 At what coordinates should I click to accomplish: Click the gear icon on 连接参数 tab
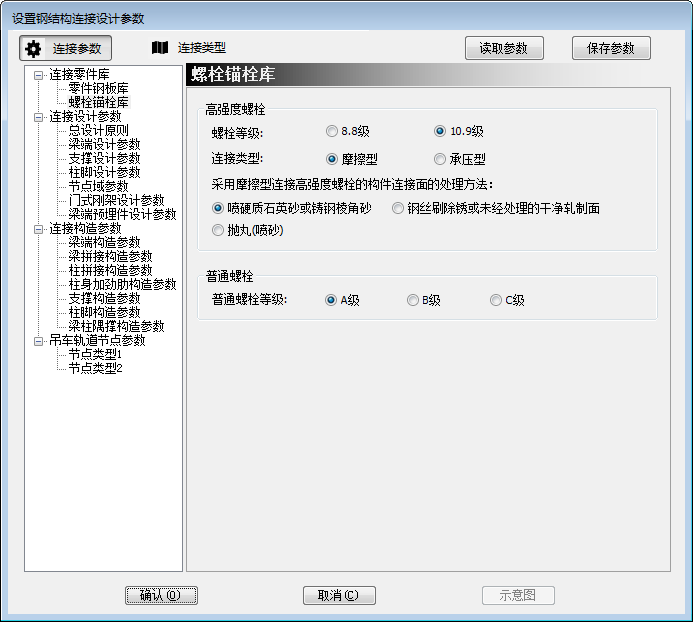pyautogui.click(x=34, y=48)
